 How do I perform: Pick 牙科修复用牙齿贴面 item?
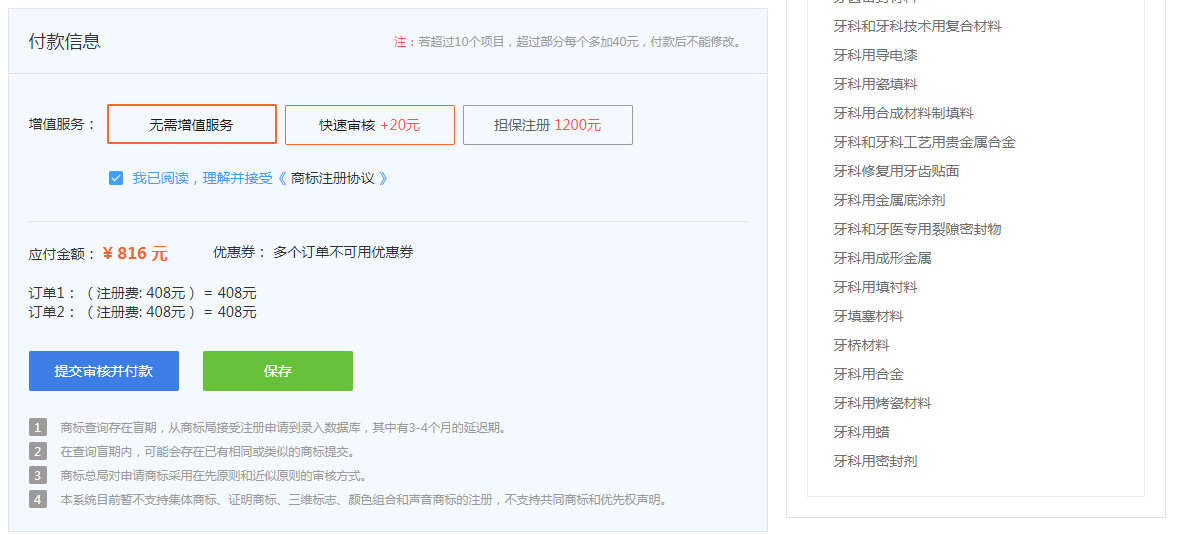(896, 171)
